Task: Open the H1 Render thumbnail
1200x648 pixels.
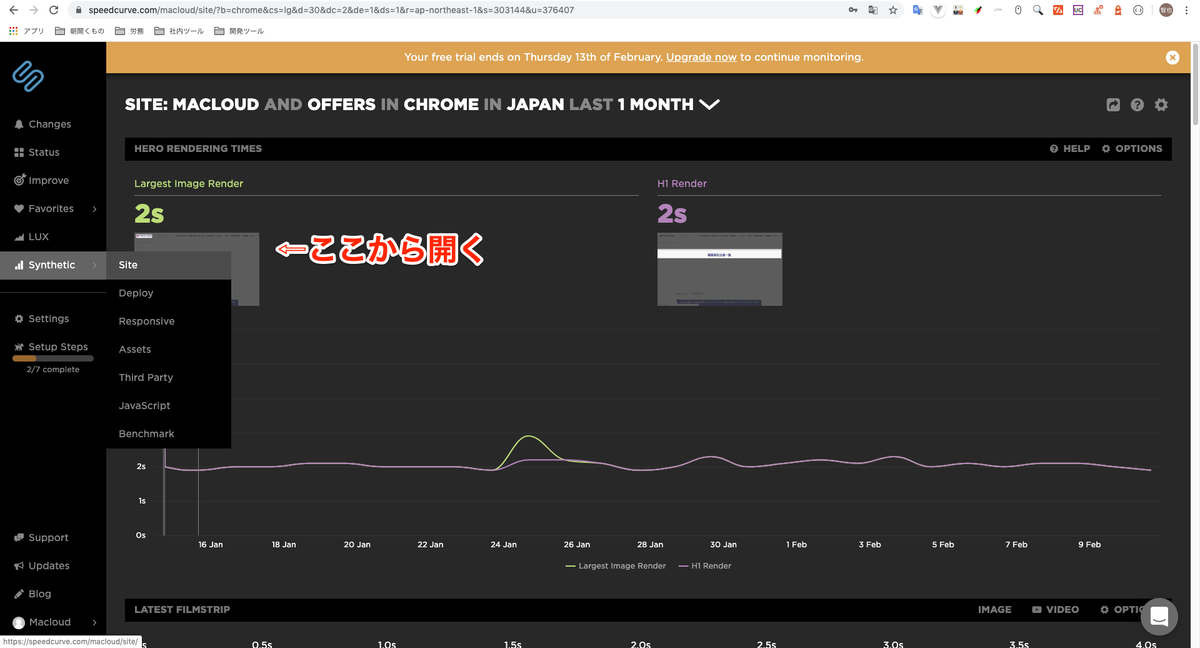Action: click(720, 269)
